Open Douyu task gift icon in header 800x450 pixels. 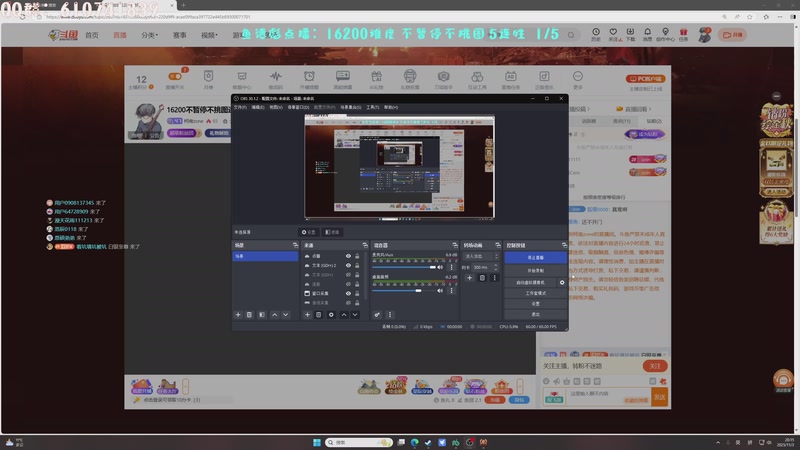coord(683,34)
